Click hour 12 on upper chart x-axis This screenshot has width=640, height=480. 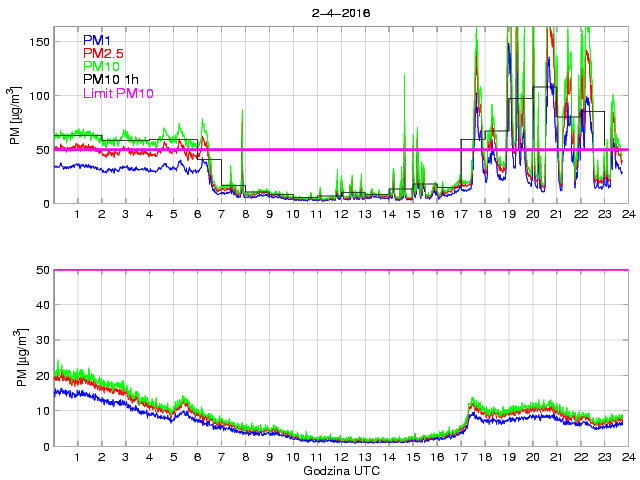(342, 214)
